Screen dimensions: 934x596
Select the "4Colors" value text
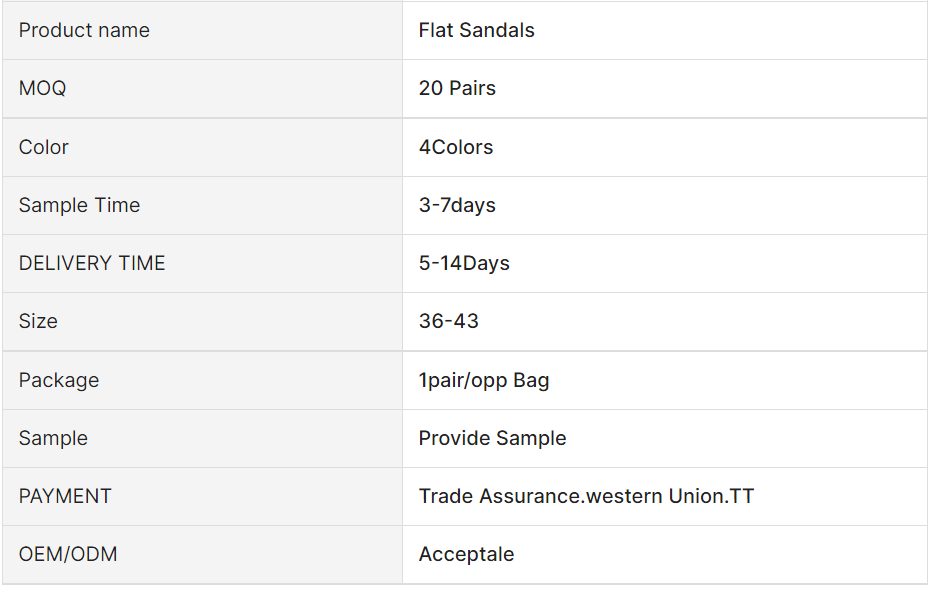click(x=456, y=147)
